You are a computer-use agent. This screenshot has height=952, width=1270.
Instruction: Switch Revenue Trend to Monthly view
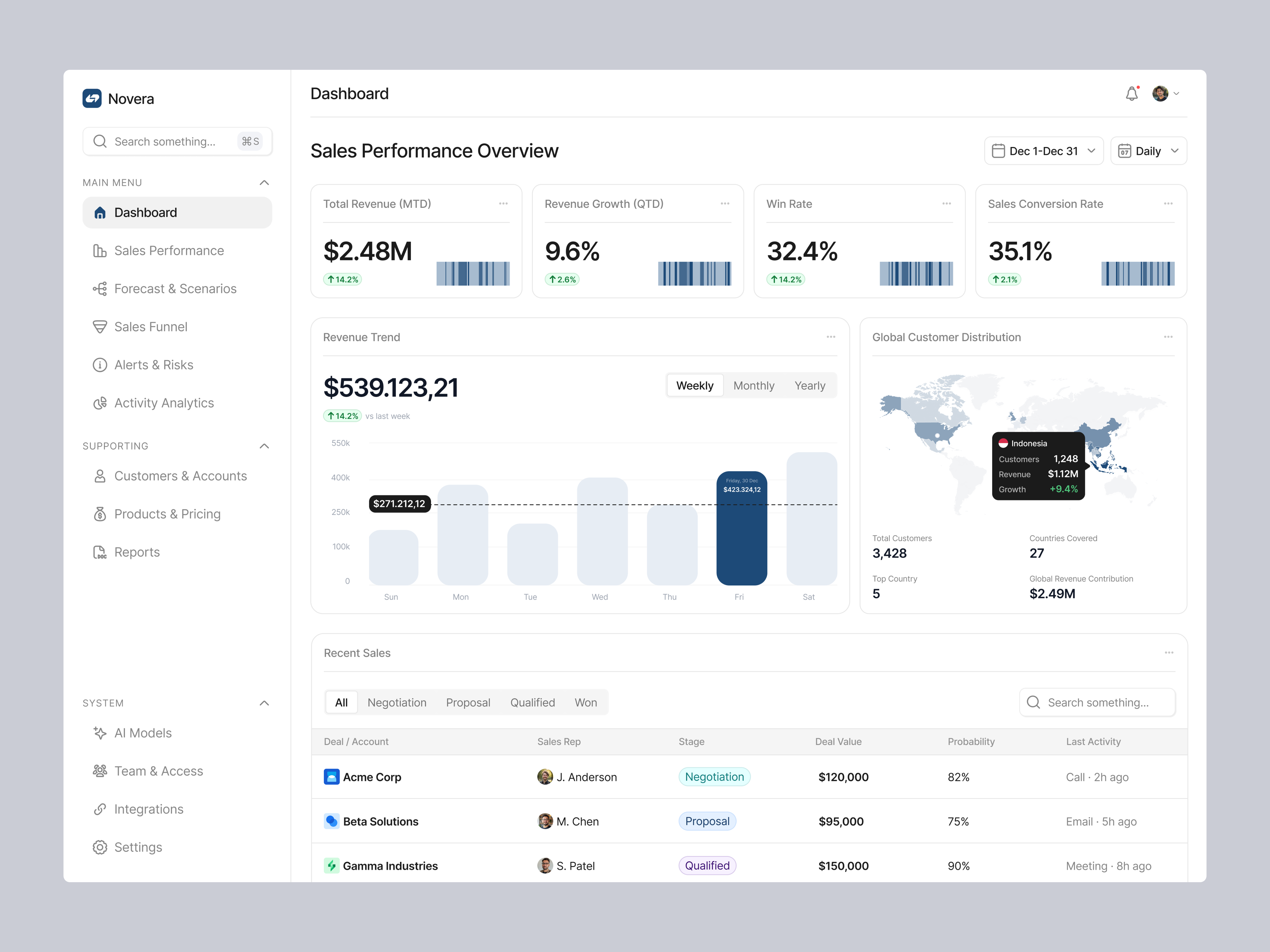(754, 385)
